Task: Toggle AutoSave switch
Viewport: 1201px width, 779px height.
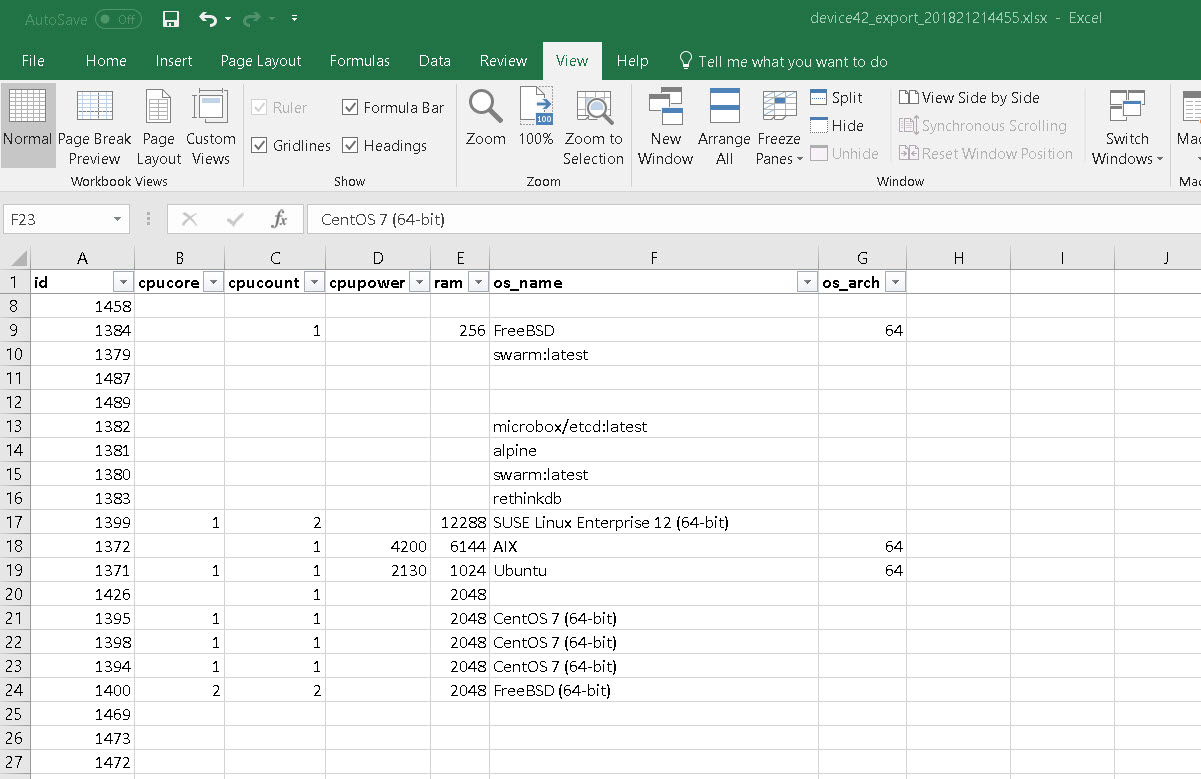Action: tap(117, 19)
